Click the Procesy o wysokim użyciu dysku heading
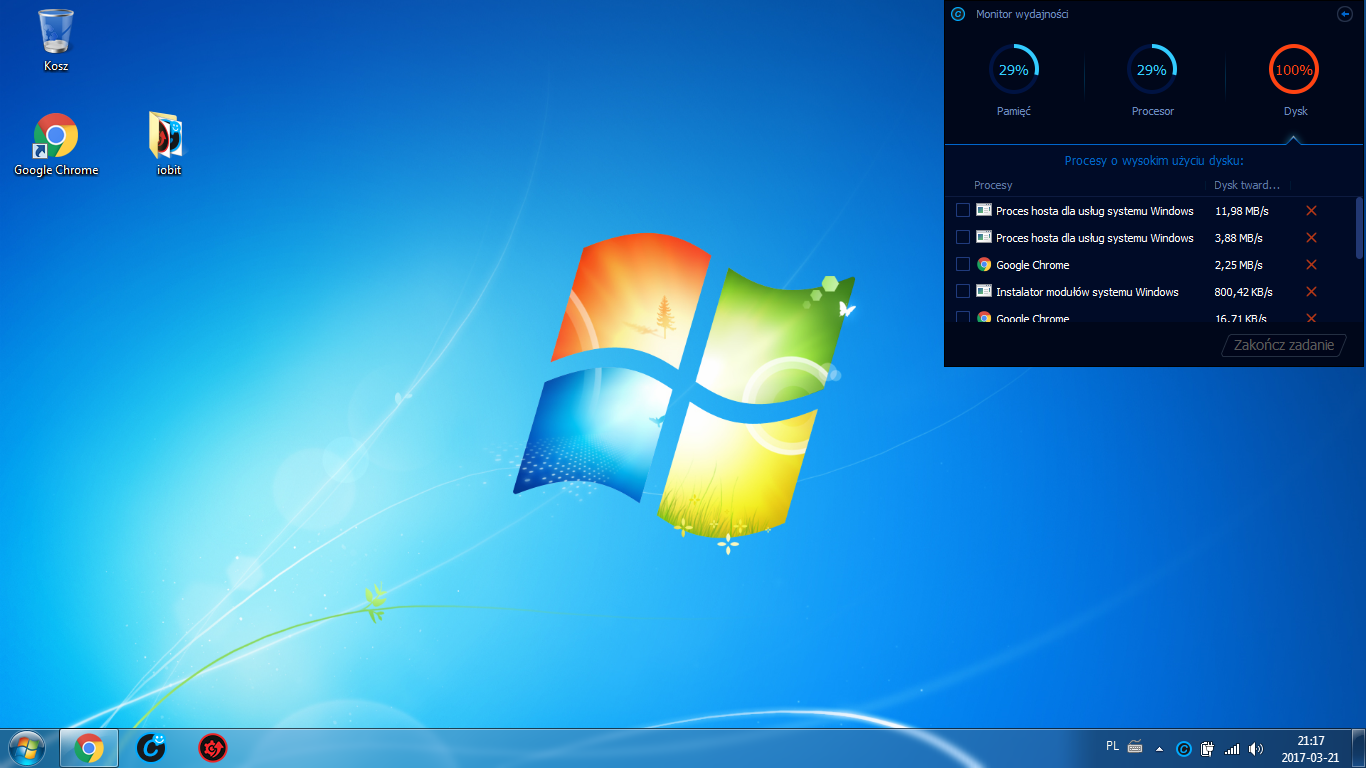The width and height of the screenshot is (1366, 768). coord(1154,160)
